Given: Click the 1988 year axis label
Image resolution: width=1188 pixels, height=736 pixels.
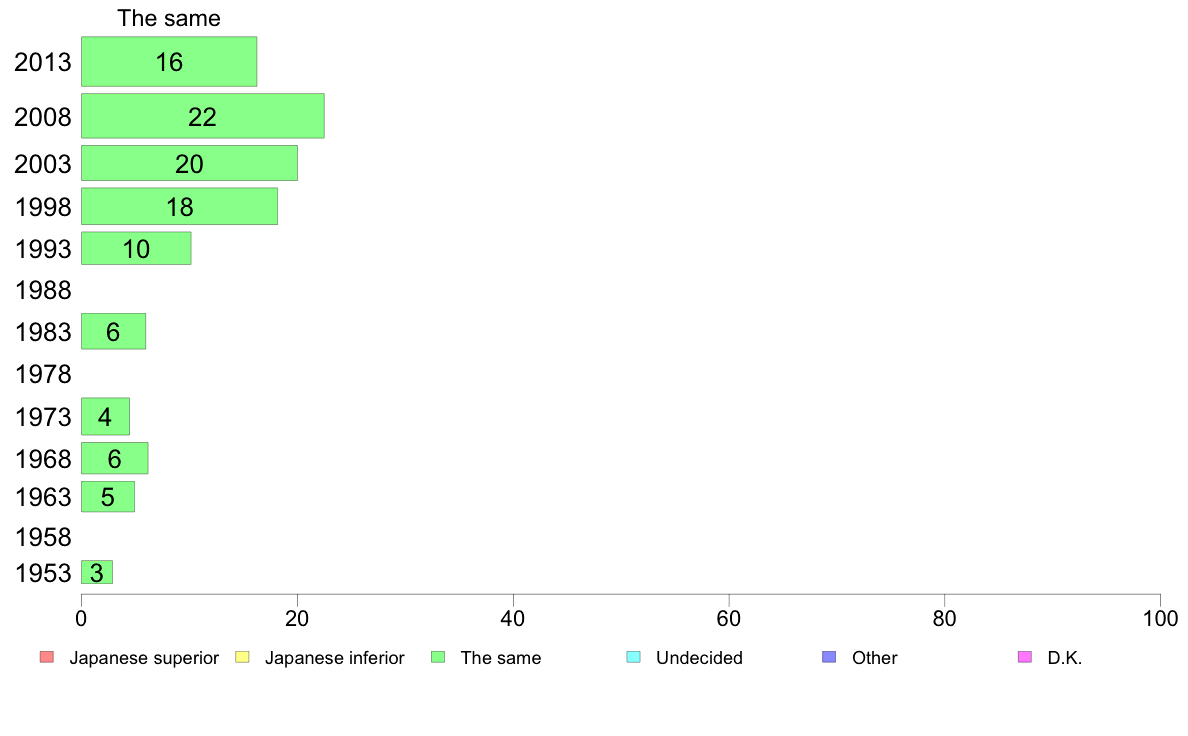Looking at the screenshot, I should [43, 290].
